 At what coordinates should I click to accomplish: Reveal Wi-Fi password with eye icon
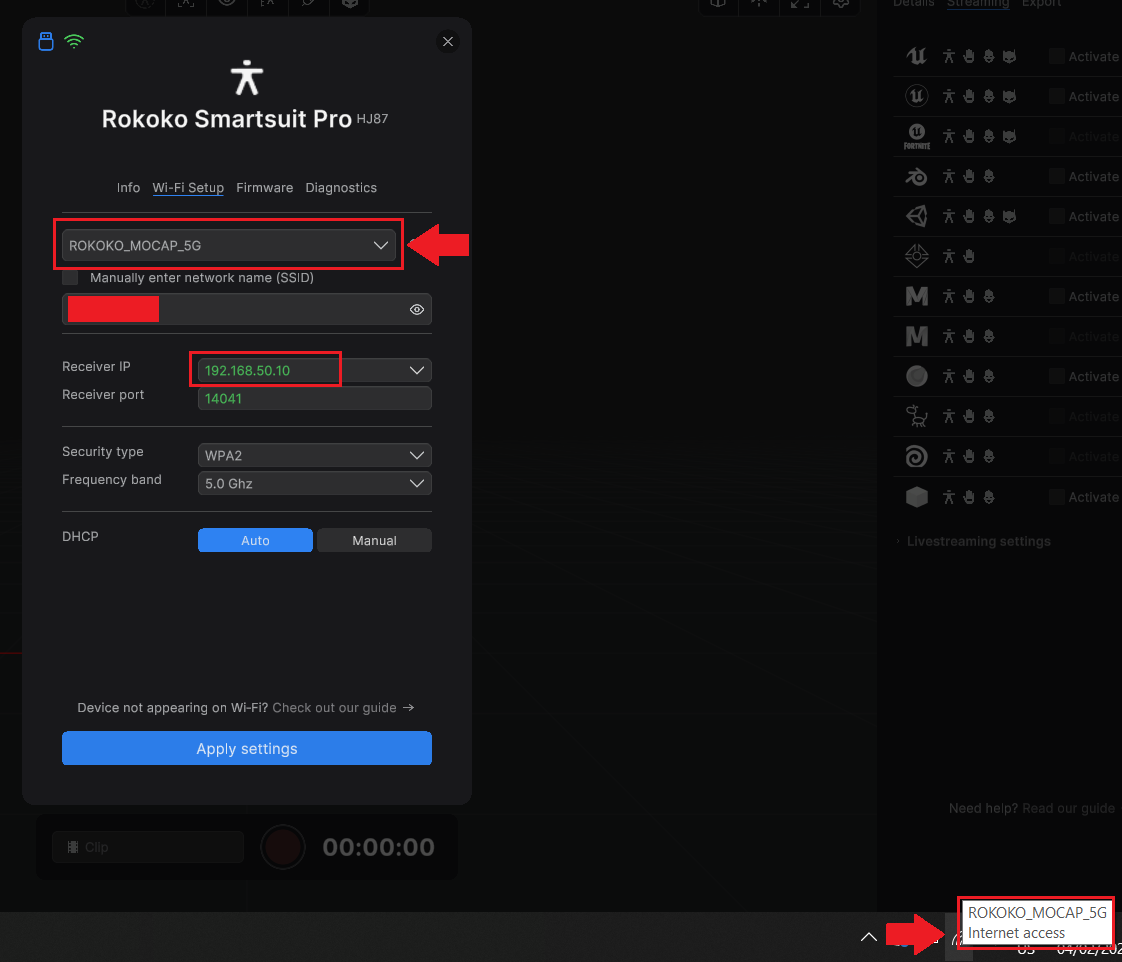point(417,309)
